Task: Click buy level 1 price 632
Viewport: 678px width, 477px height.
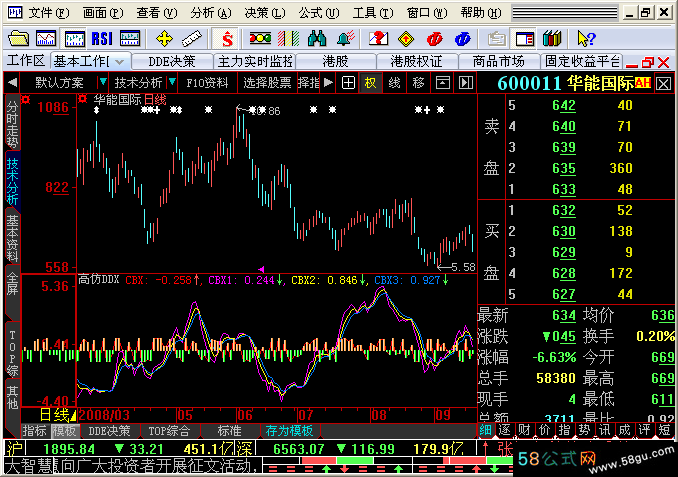Action: 564,210
